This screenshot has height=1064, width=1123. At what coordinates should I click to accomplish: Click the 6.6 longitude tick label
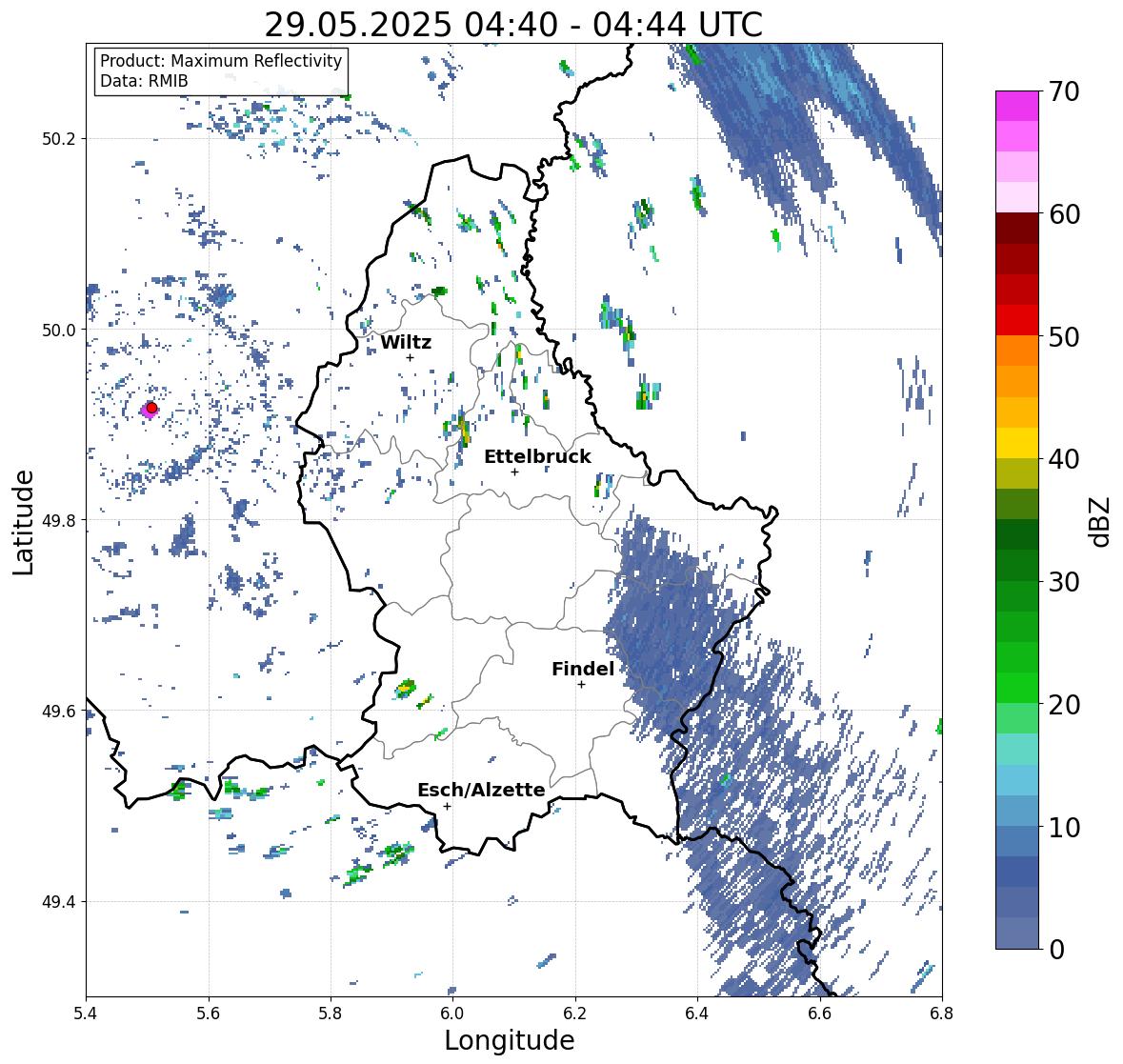[819, 1014]
